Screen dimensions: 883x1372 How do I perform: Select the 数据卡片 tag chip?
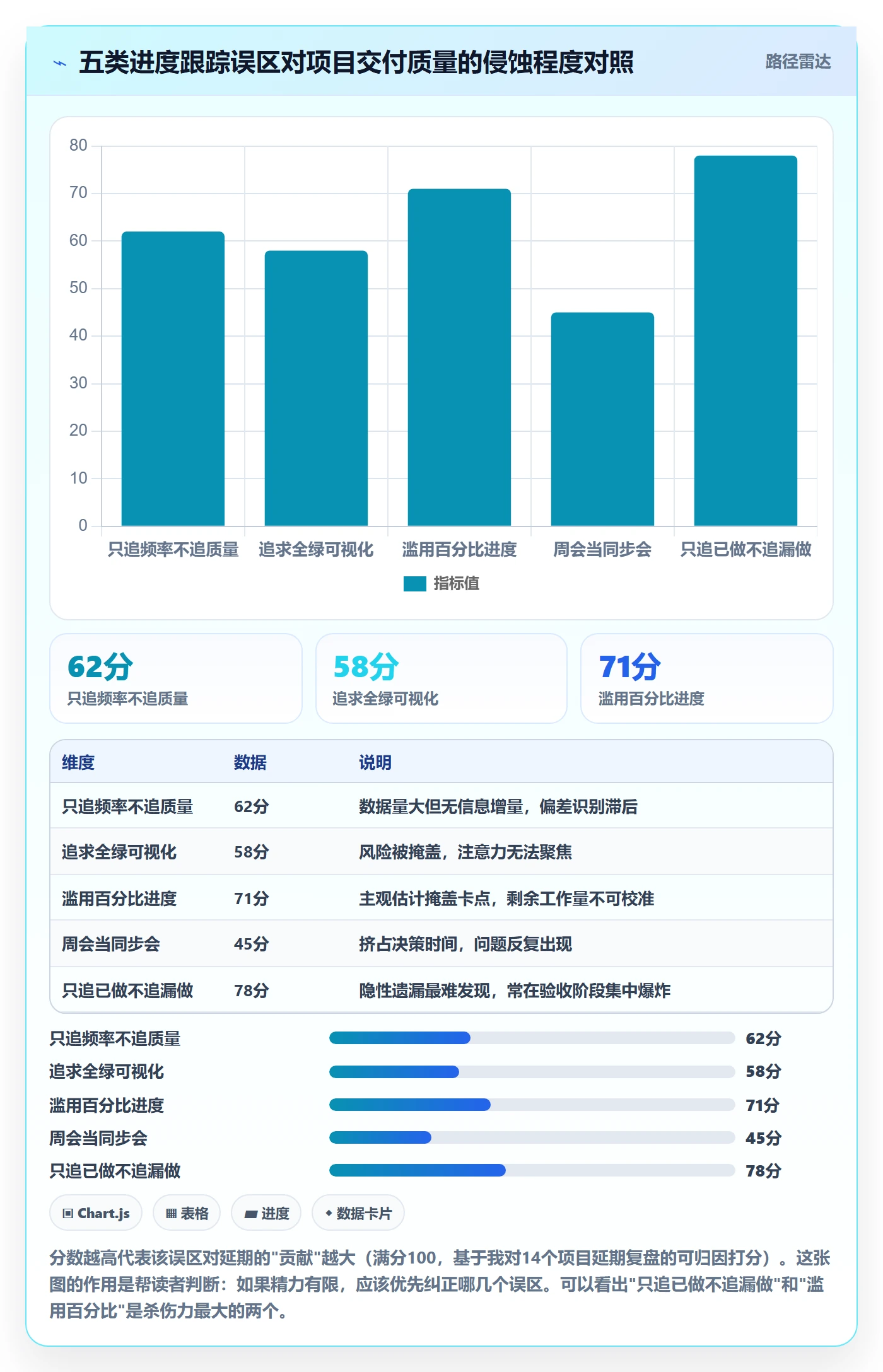pyautogui.click(x=358, y=1213)
